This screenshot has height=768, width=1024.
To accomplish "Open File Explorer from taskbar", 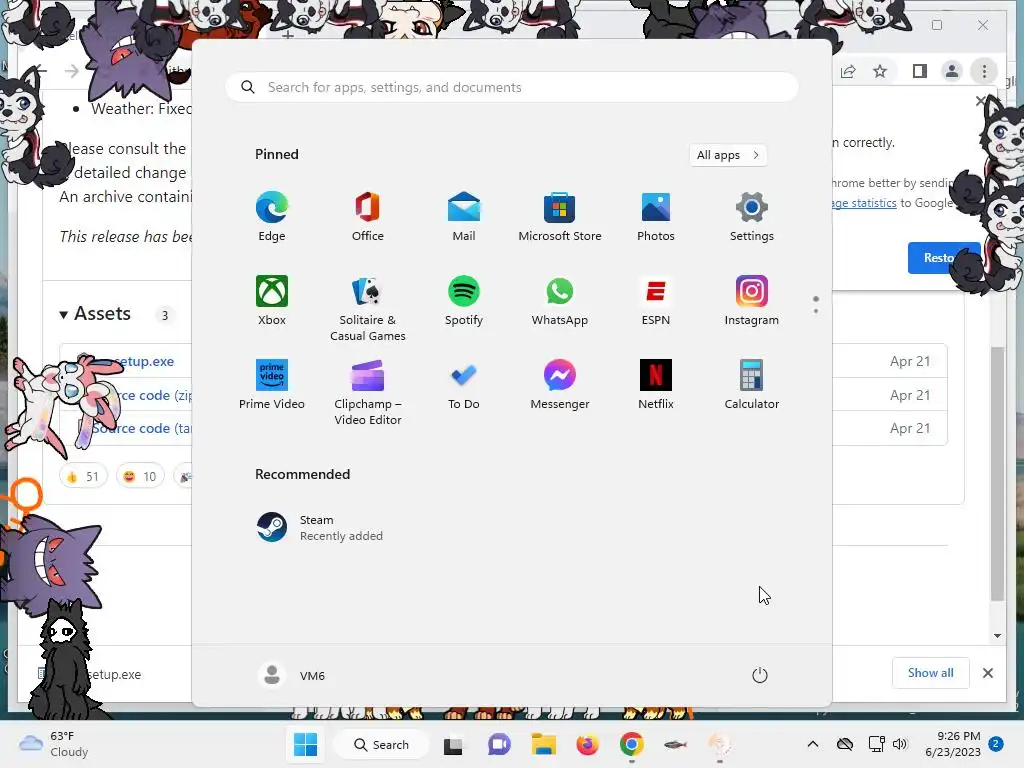I will point(543,744).
